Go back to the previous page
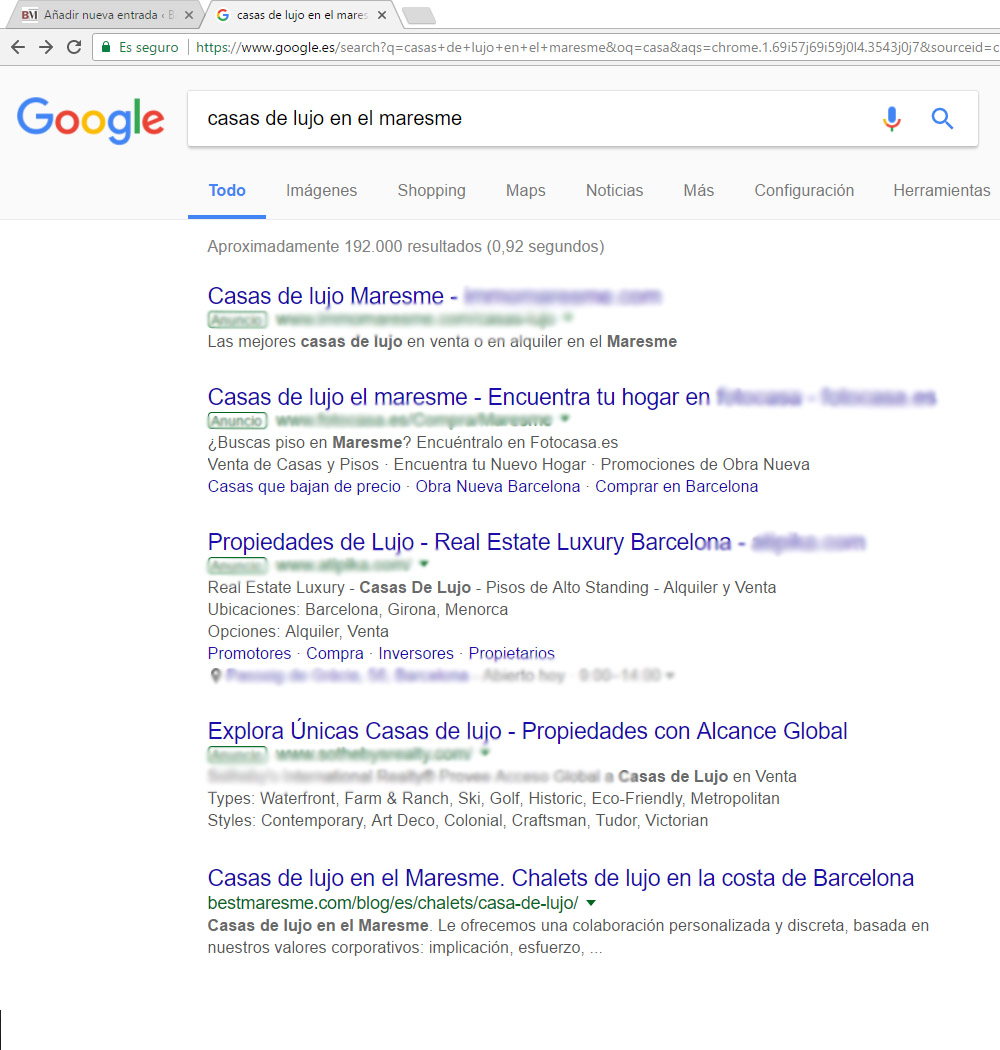1000x1050 pixels. (18, 47)
